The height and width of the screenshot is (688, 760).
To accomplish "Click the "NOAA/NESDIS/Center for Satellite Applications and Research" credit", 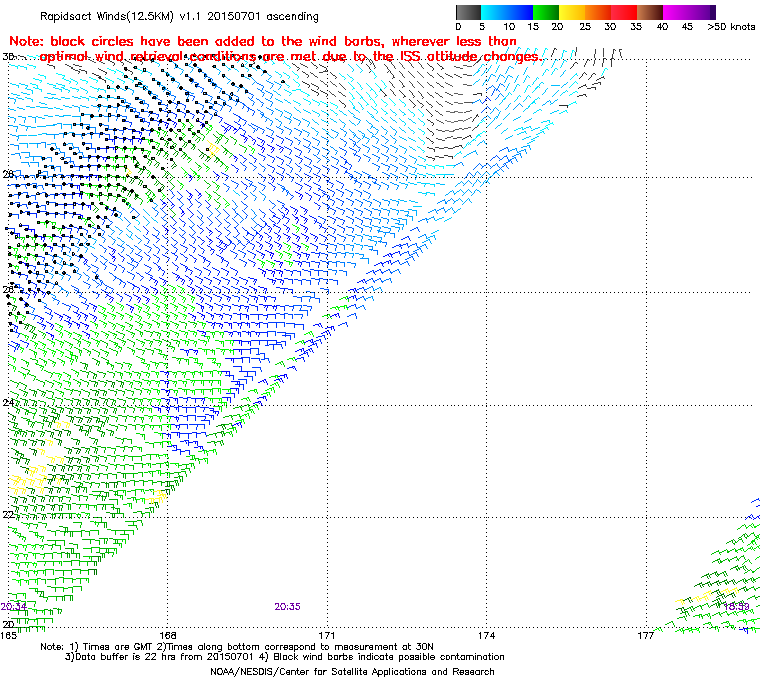I will pyautogui.click(x=352, y=672).
